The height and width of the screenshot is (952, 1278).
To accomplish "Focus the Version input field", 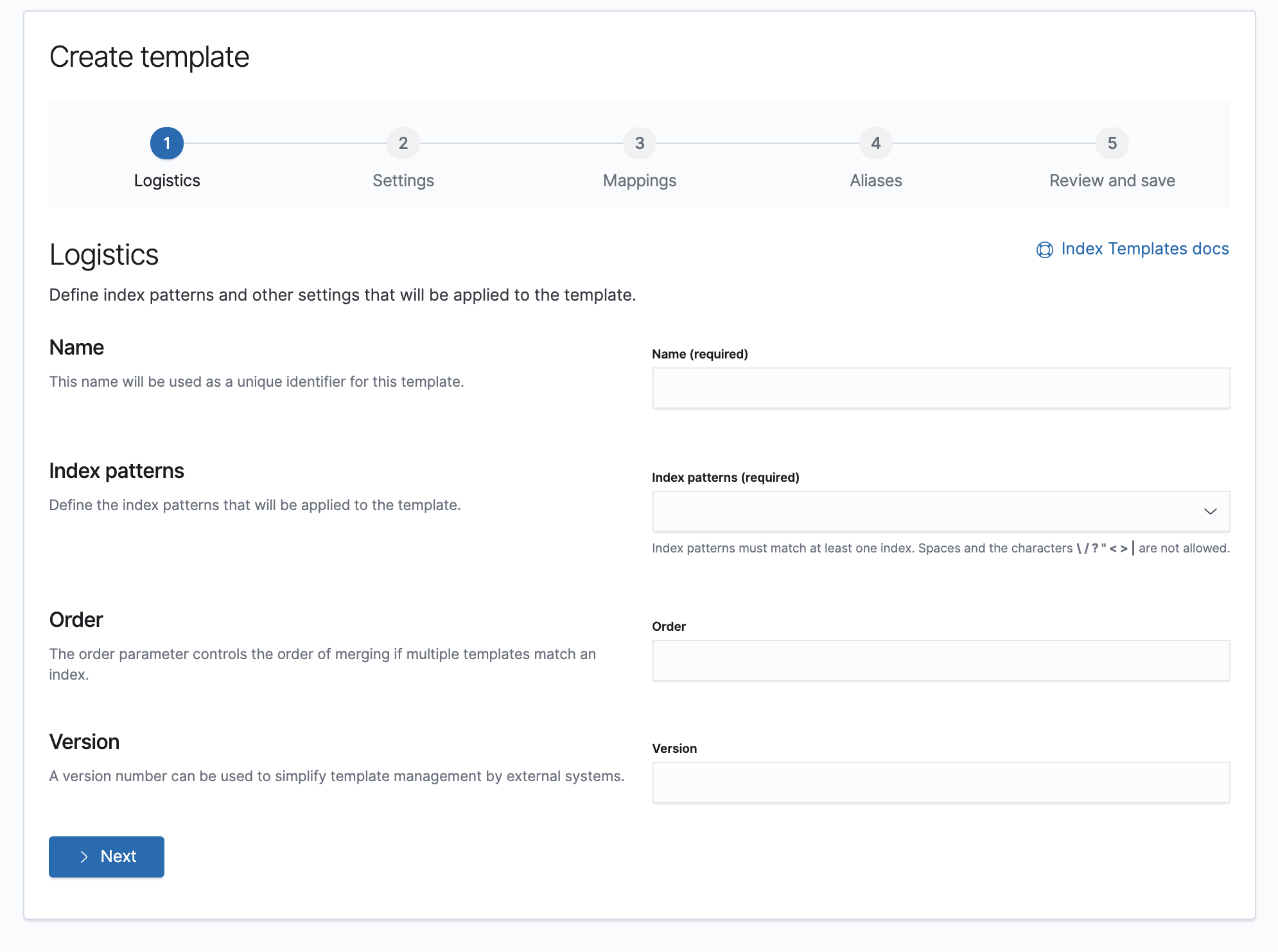I will 941,782.
